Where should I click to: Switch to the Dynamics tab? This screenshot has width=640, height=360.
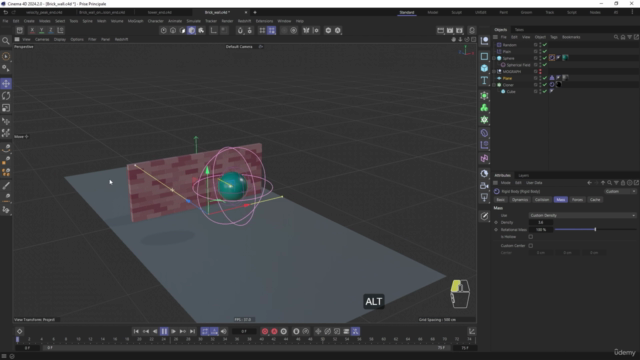(520, 200)
